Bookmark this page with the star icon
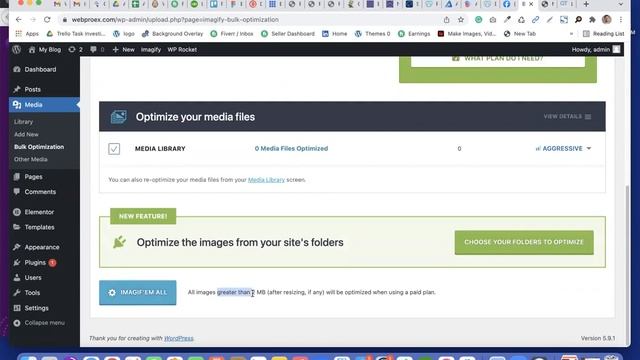 [461, 20]
